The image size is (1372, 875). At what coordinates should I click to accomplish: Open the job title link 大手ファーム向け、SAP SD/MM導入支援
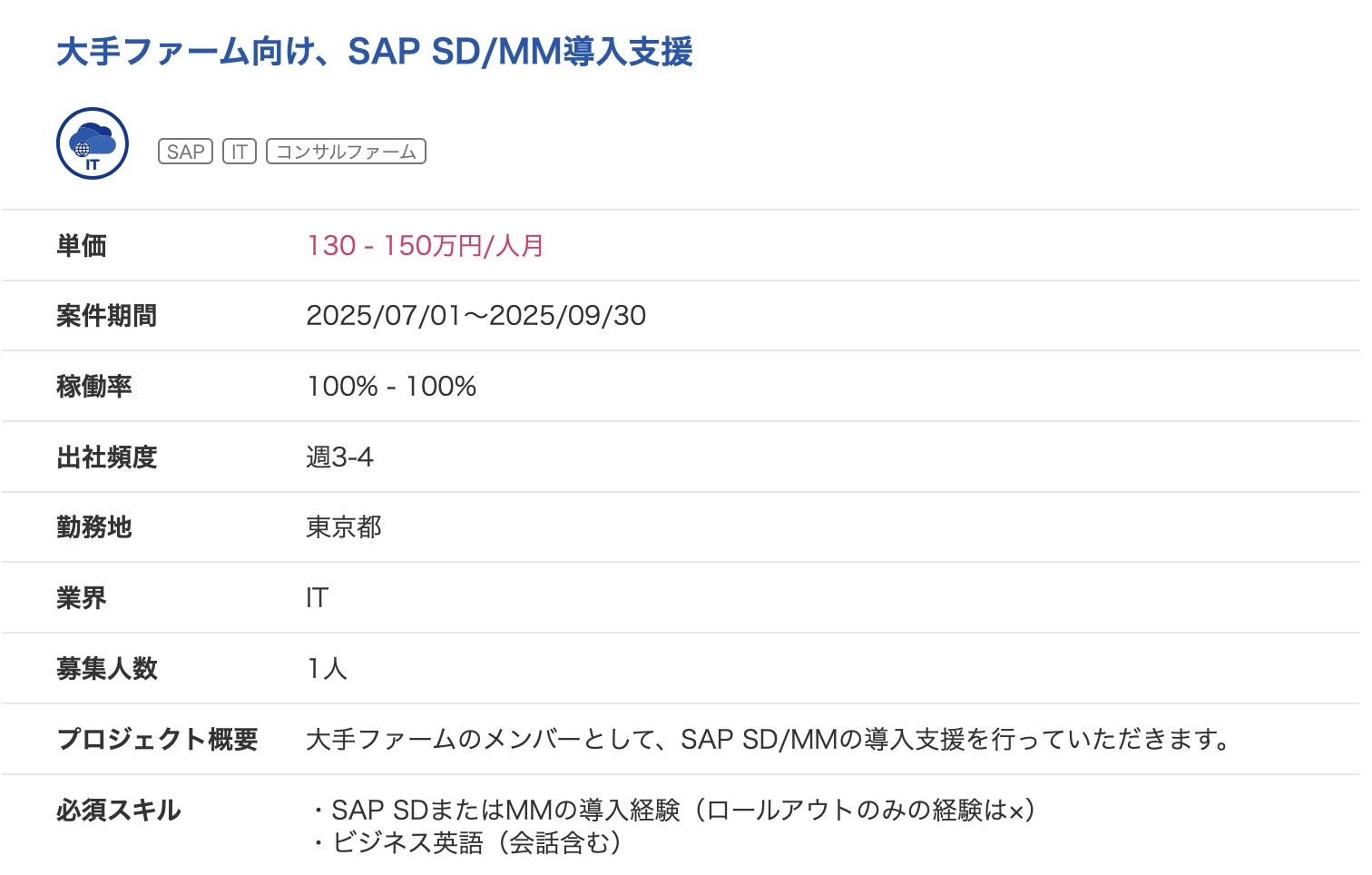(375, 52)
